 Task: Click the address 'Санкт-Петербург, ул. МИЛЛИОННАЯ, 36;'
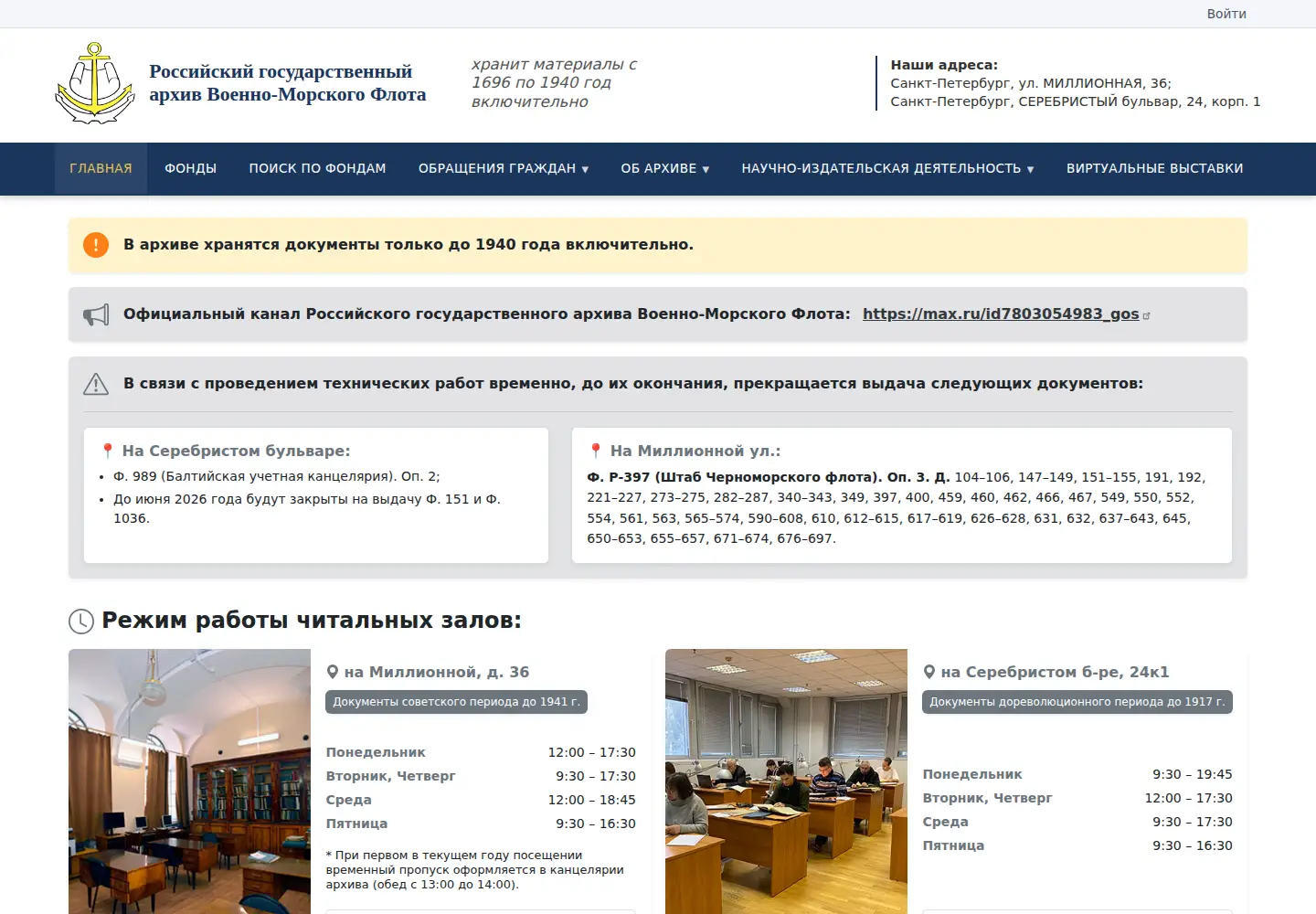[1031, 83]
